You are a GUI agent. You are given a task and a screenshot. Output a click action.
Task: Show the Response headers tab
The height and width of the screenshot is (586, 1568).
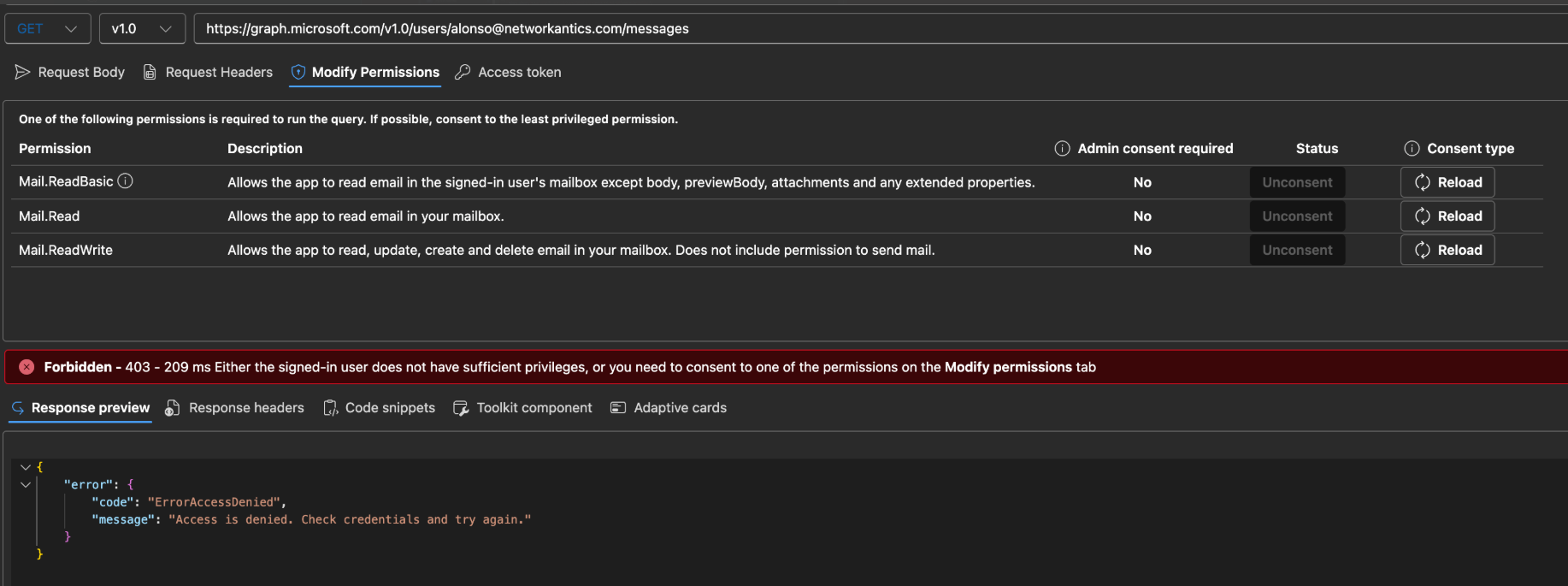click(234, 408)
